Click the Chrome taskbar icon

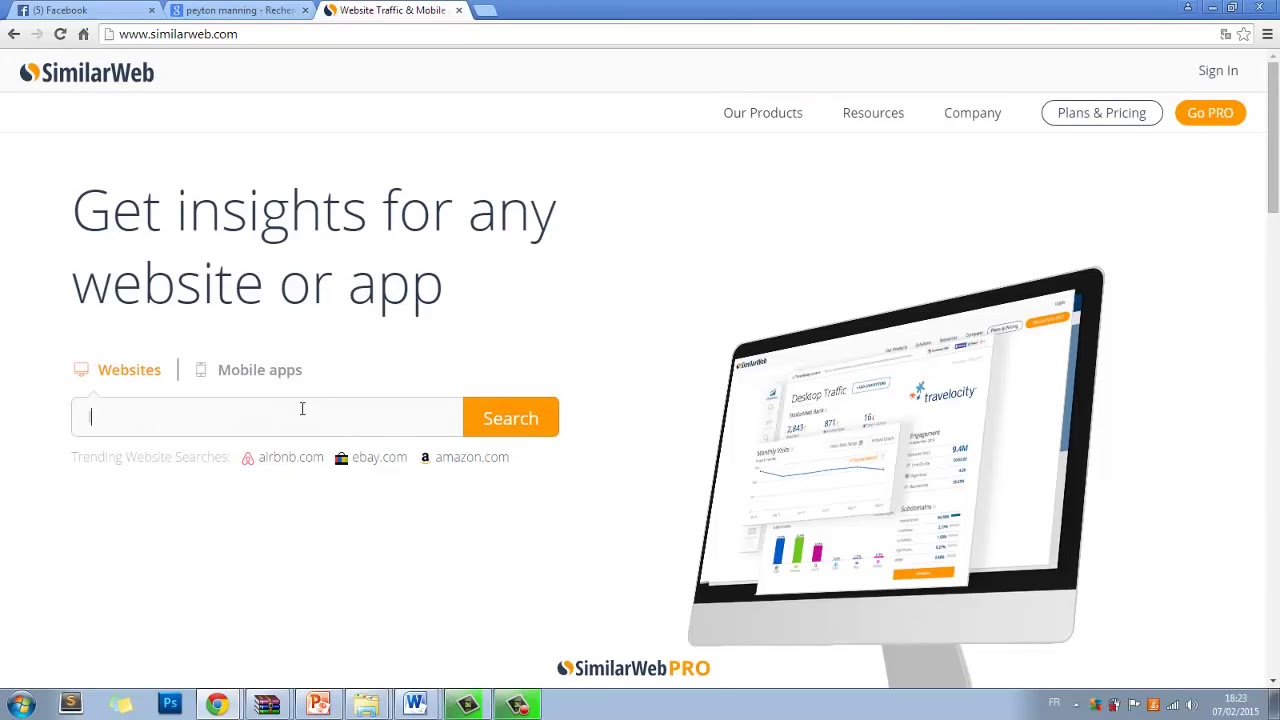pyautogui.click(x=217, y=704)
